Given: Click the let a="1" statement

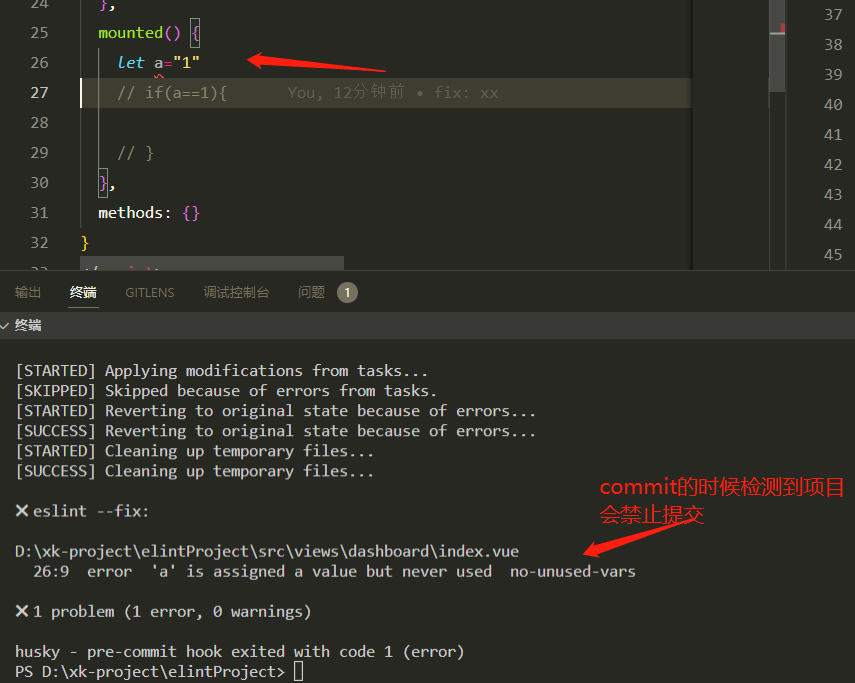Looking at the screenshot, I should pos(159,63).
